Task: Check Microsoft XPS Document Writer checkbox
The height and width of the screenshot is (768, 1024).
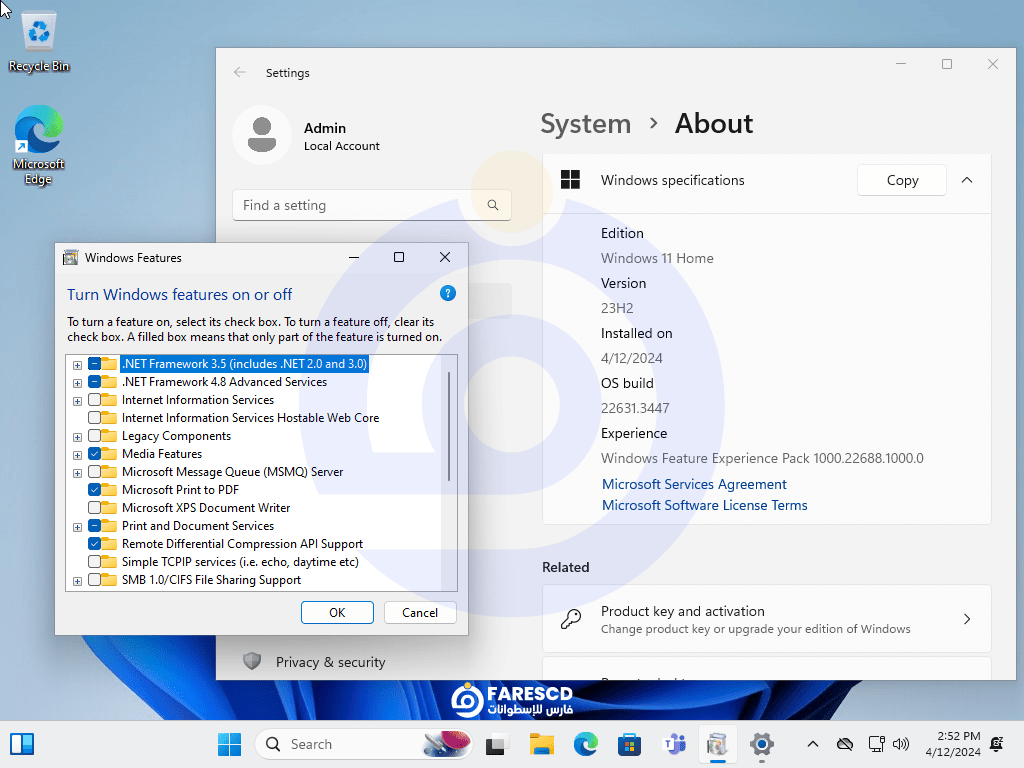Action: point(95,507)
